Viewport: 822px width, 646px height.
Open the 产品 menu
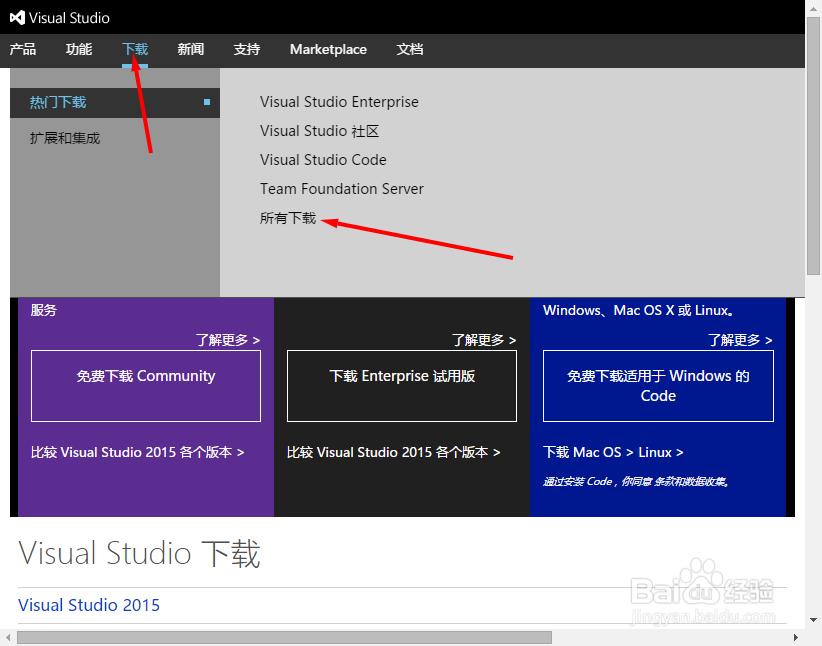pyautogui.click(x=23, y=49)
